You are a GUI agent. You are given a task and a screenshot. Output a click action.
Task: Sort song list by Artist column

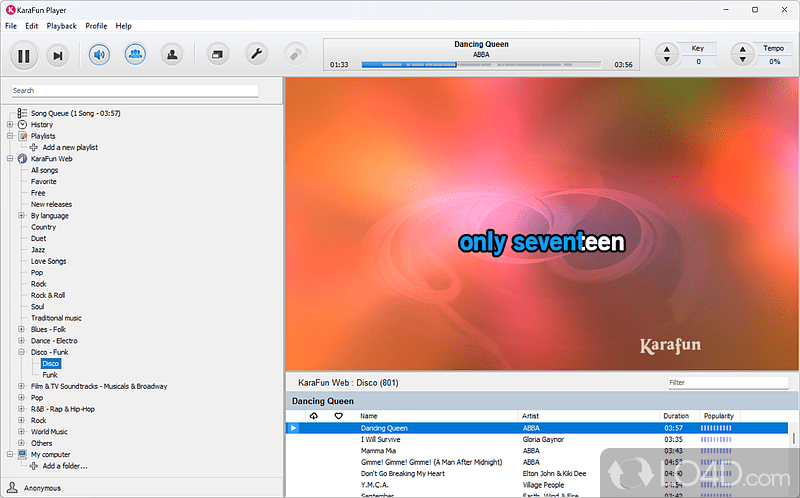(x=530, y=416)
